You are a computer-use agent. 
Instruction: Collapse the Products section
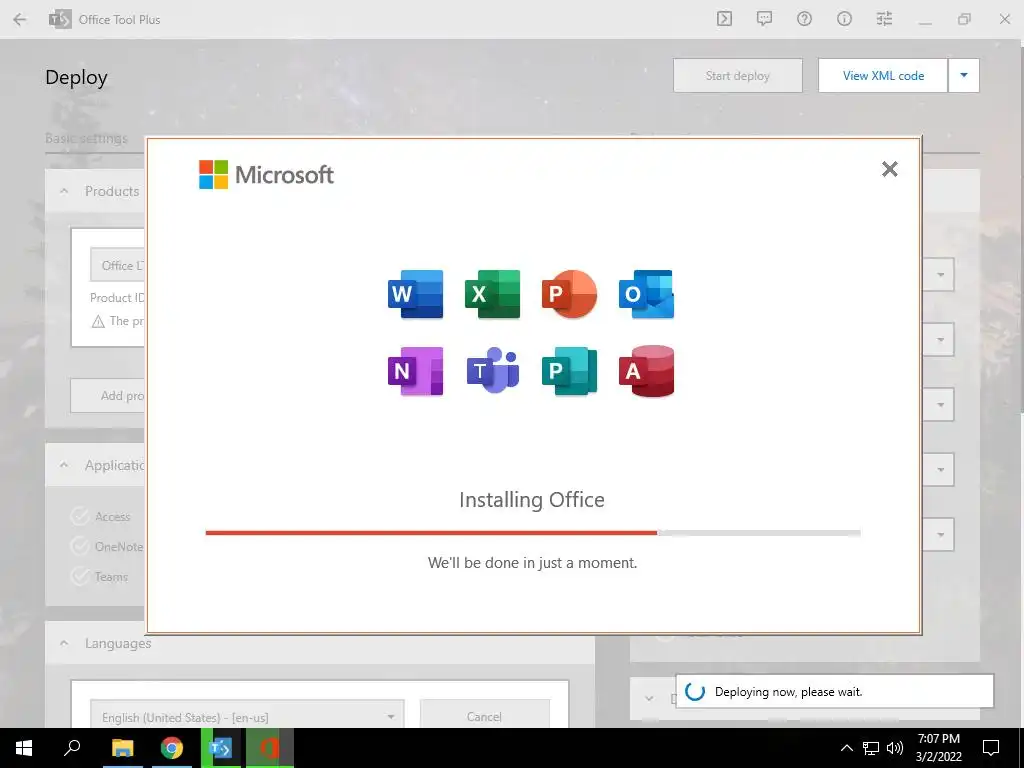click(x=64, y=191)
